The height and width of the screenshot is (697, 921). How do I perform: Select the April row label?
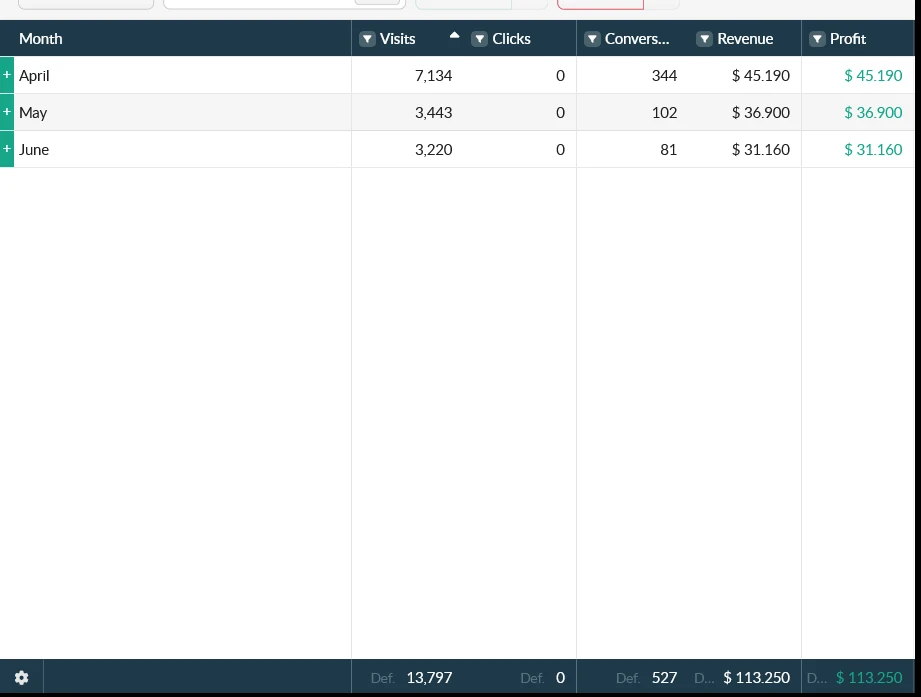pyautogui.click(x=34, y=76)
